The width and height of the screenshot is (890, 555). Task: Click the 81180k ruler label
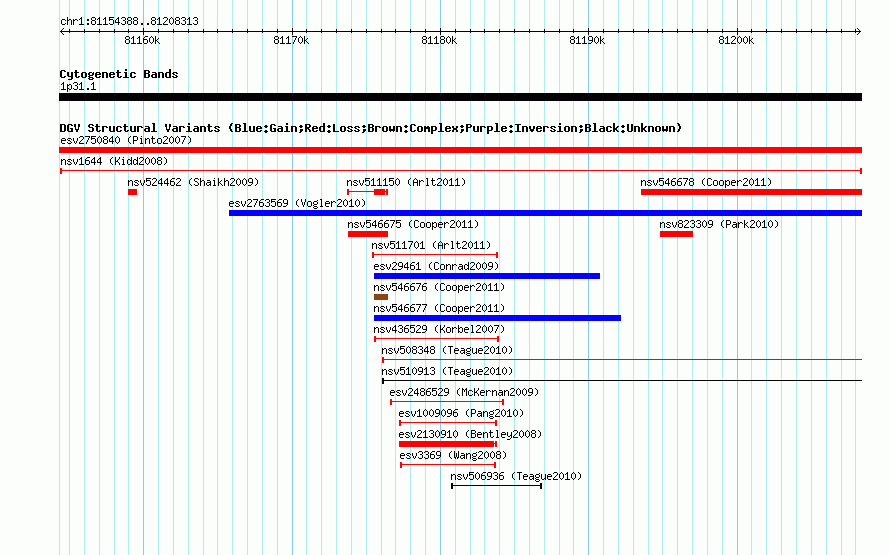[439, 40]
